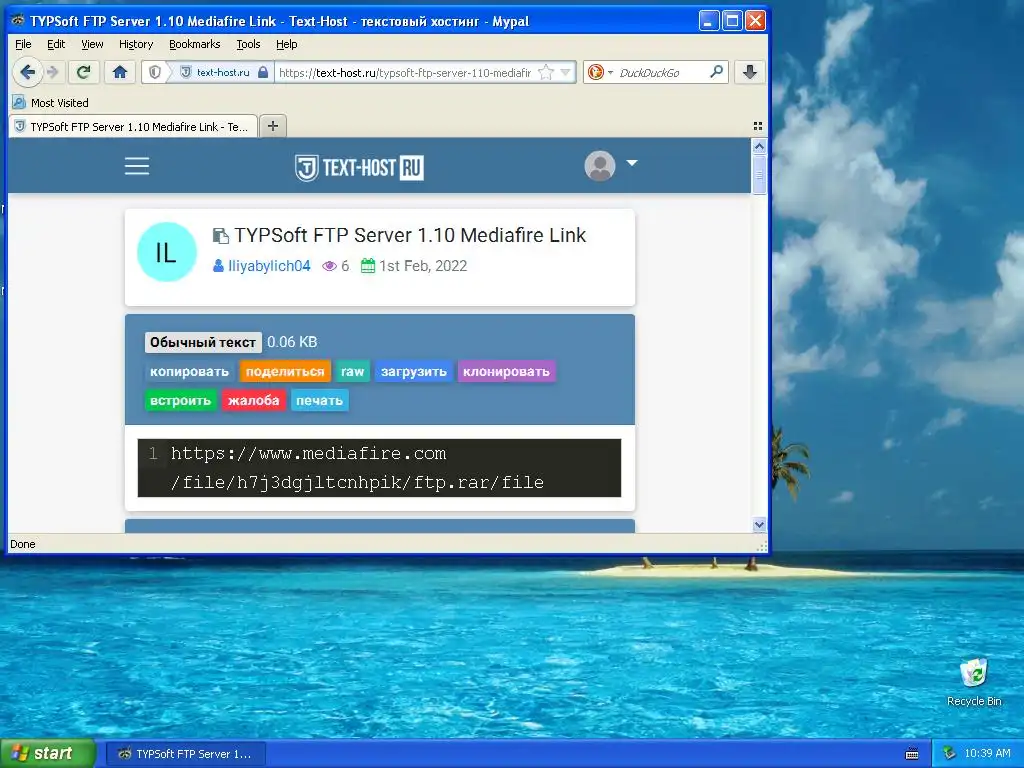Click the IL circular author avatar
The width and height of the screenshot is (1024, 768).
point(167,252)
